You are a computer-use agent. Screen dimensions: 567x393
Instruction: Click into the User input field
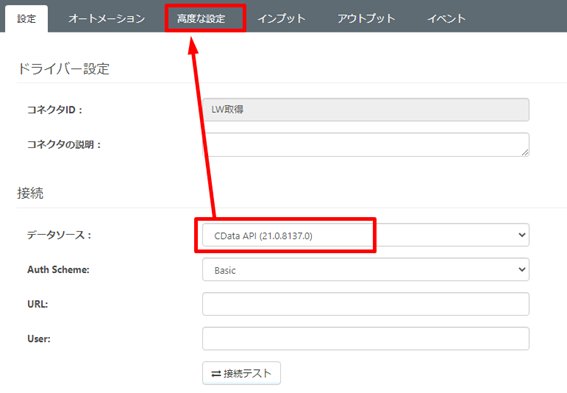pos(366,339)
